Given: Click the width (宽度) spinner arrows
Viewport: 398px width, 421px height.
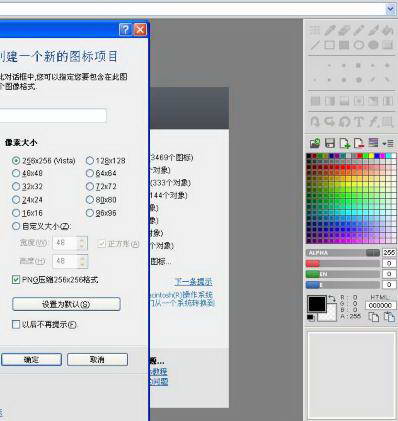Looking at the screenshot, I should coord(82,243).
